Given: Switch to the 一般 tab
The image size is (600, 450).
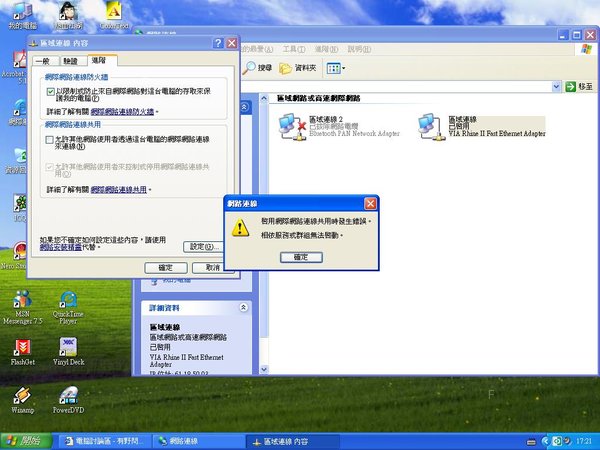Looking at the screenshot, I should (x=45, y=61).
